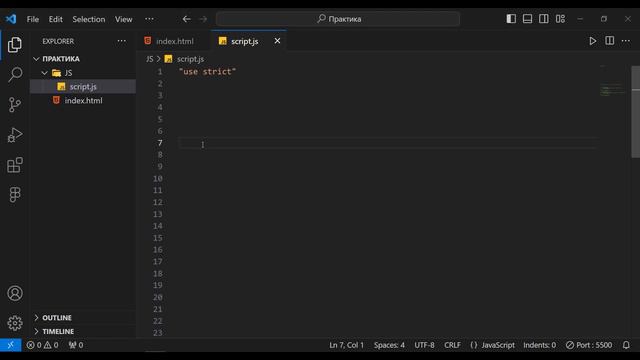Click the minimap preview
This screenshot has width=640, height=360.
612,90
